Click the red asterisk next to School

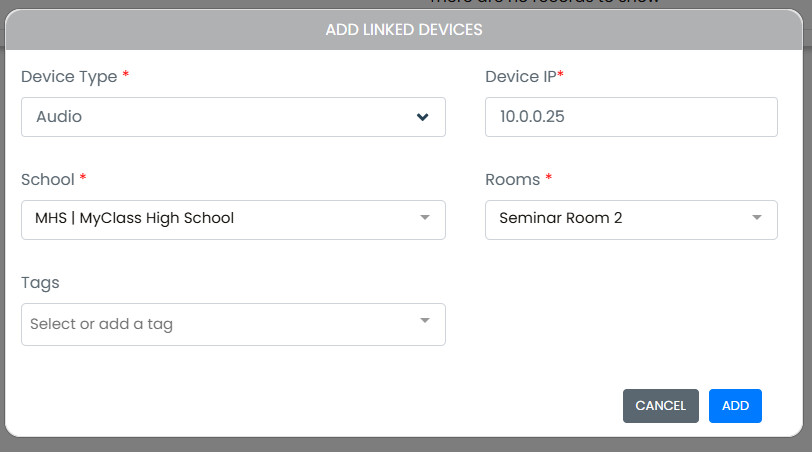point(83,179)
